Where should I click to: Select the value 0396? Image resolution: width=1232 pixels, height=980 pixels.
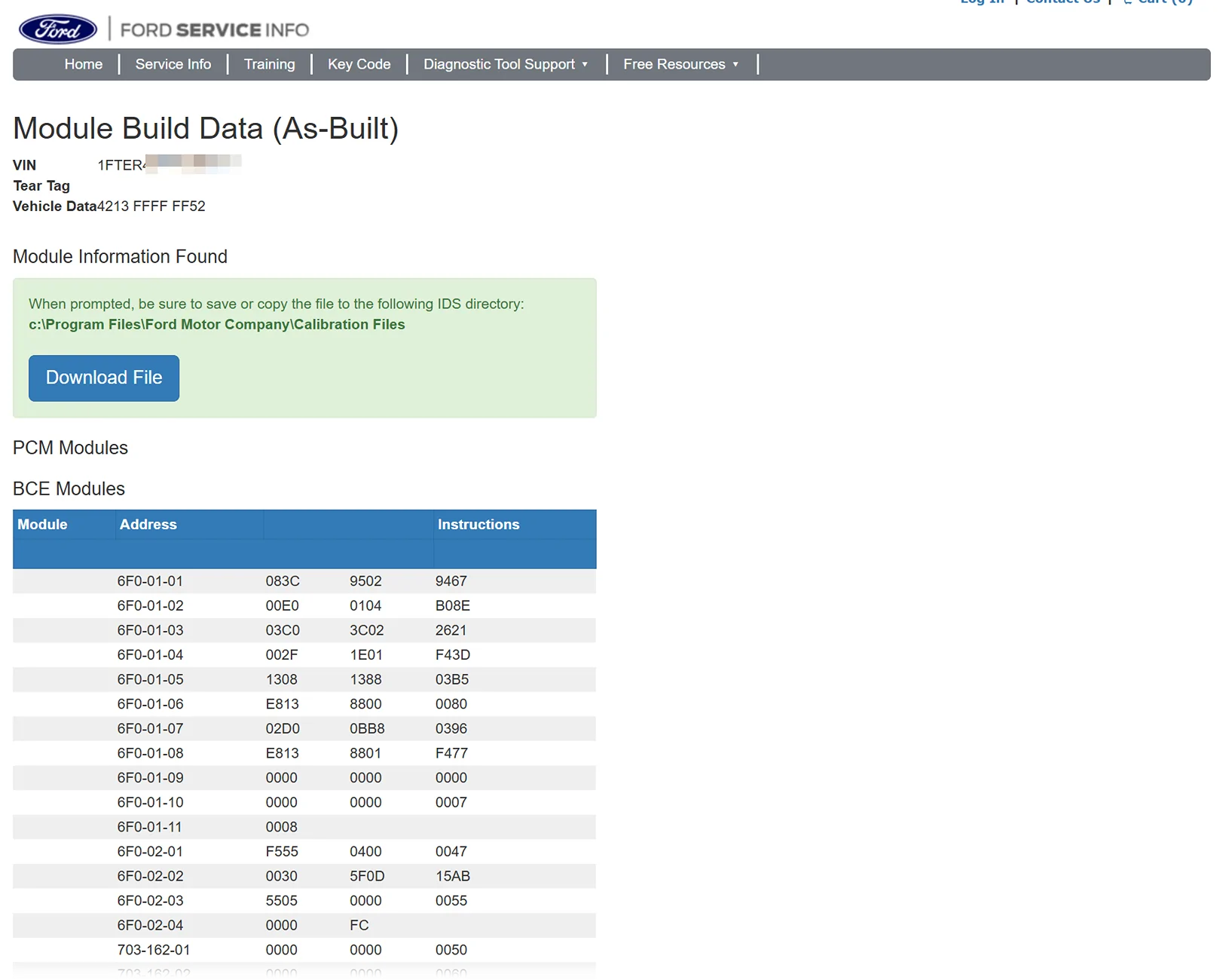coord(451,728)
